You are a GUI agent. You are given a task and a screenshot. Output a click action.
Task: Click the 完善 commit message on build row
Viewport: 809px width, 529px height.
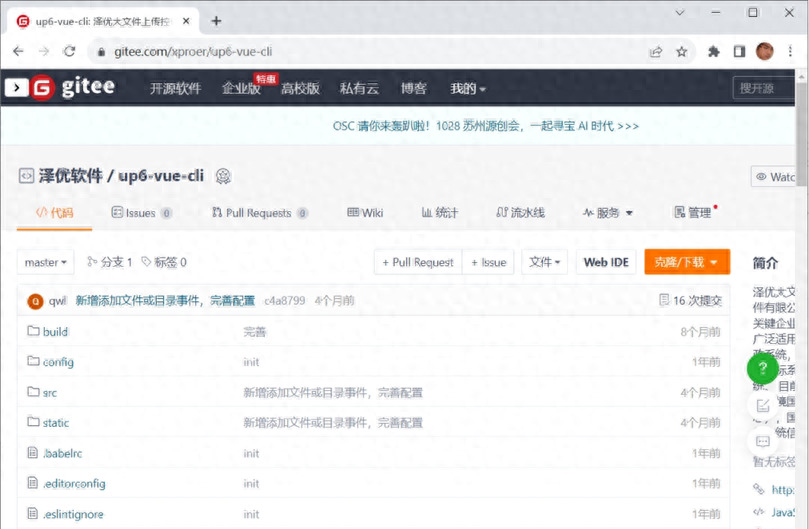coord(255,332)
